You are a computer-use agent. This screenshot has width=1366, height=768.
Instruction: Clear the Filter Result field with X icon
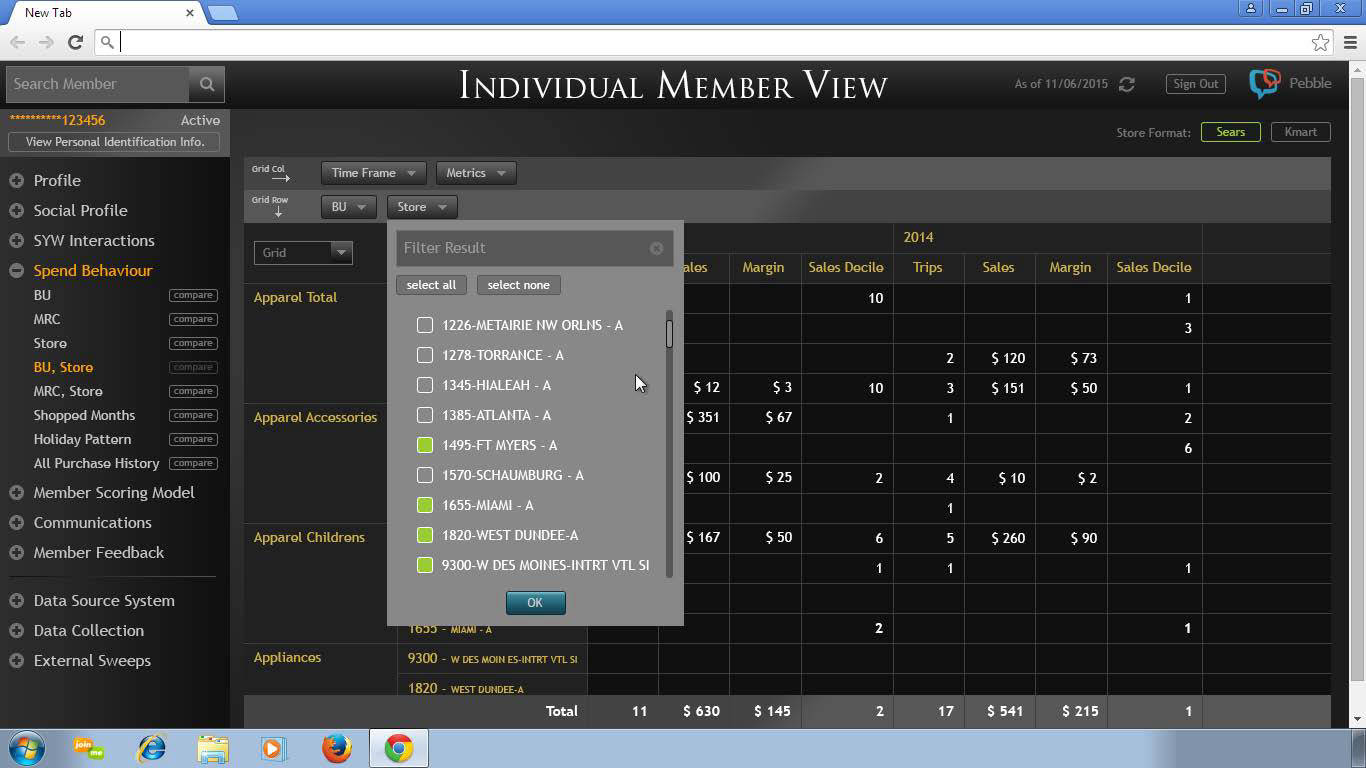click(x=656, y=248)
